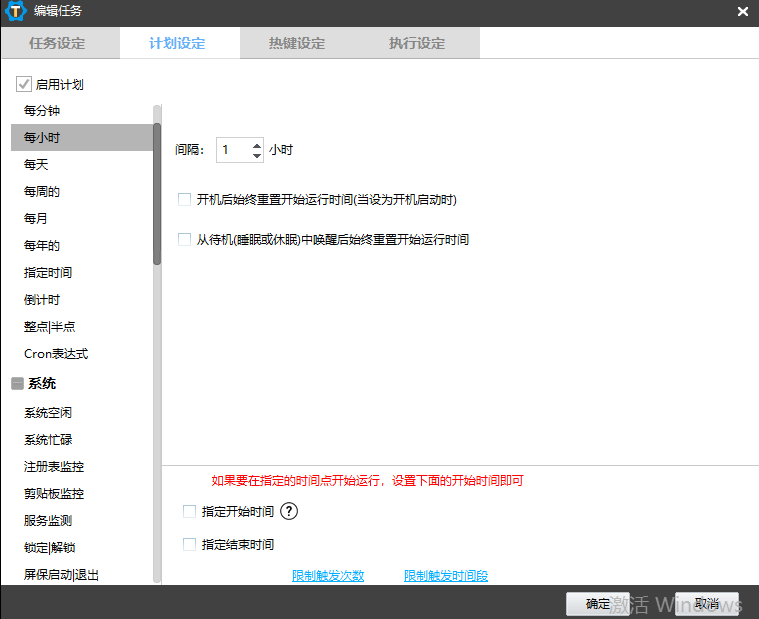Enable 开机后始终重置开始运行时间 checkbox

pos(184,200)
